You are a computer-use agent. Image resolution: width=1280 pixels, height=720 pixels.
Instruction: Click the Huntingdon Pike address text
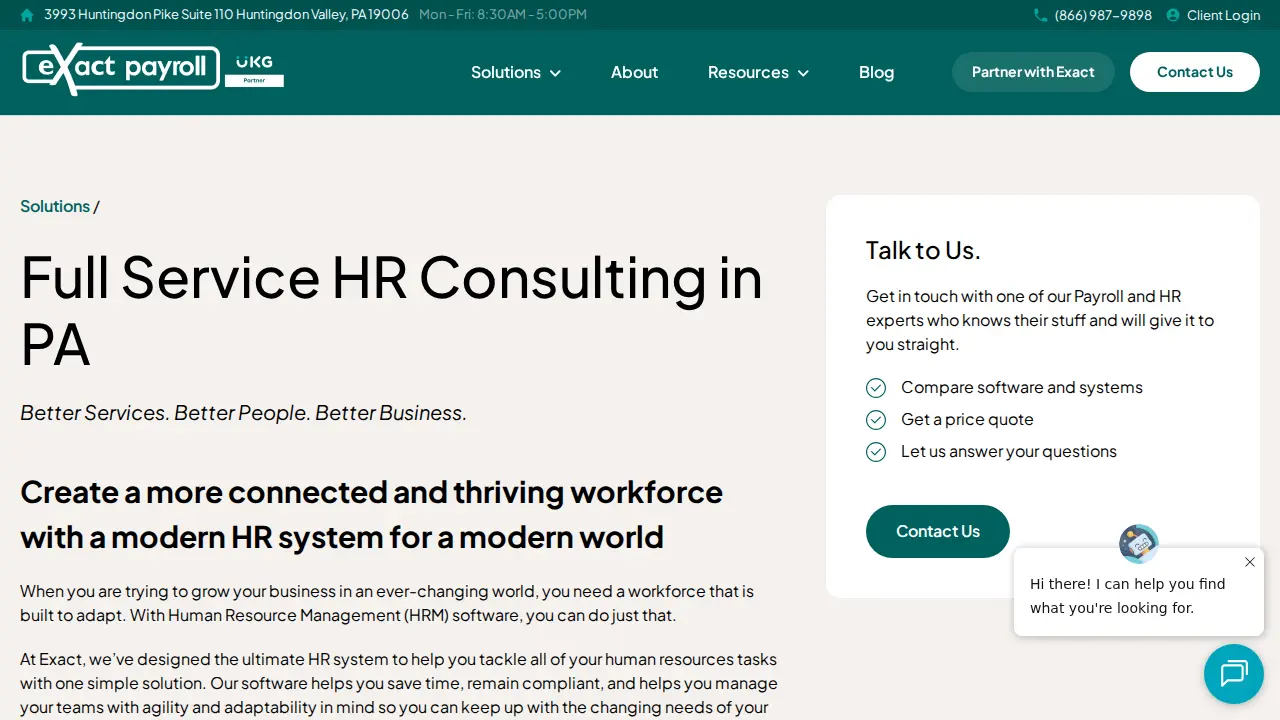tap(226, 15)
